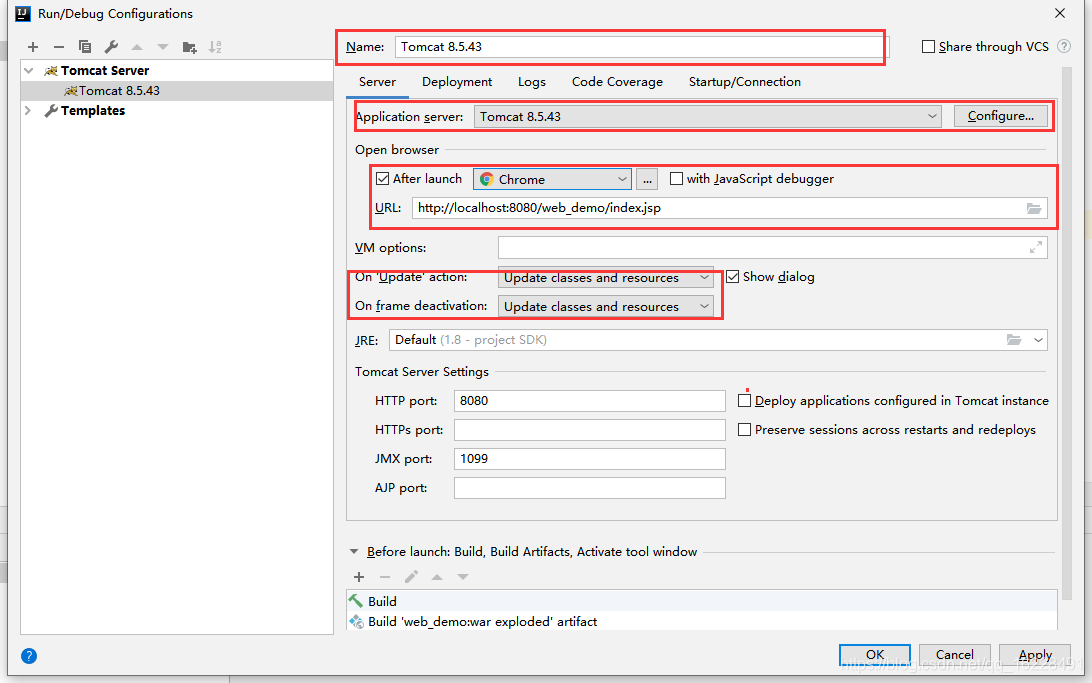
Task: Remove selected configuration with minus icon
Action: point(58,47)
